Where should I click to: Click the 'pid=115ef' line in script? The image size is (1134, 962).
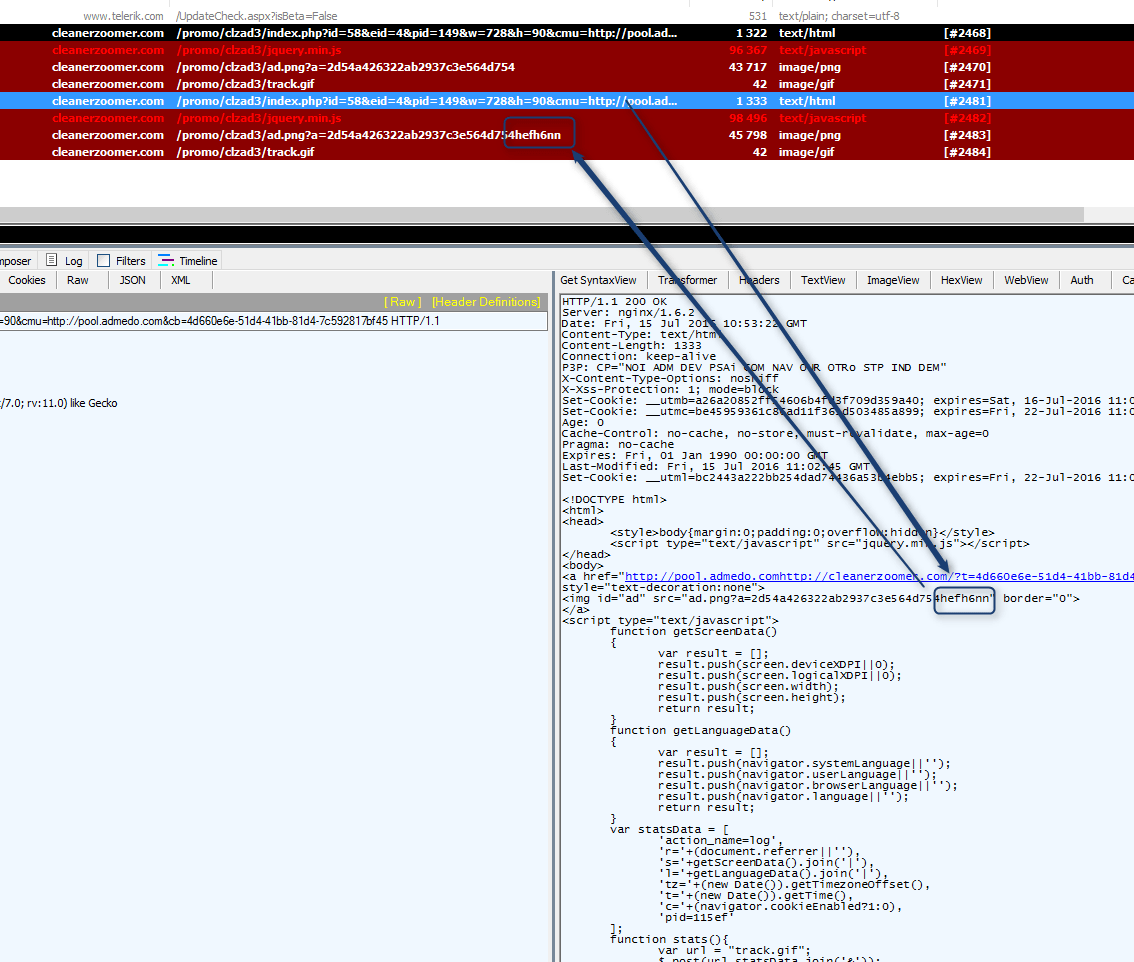(696, 917)
